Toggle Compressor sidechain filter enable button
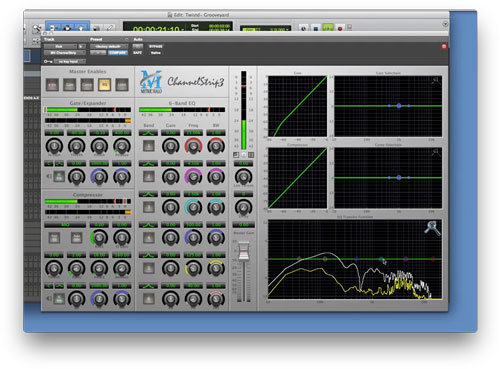Viewport: 500px width, 369px height. click(59, 298)
